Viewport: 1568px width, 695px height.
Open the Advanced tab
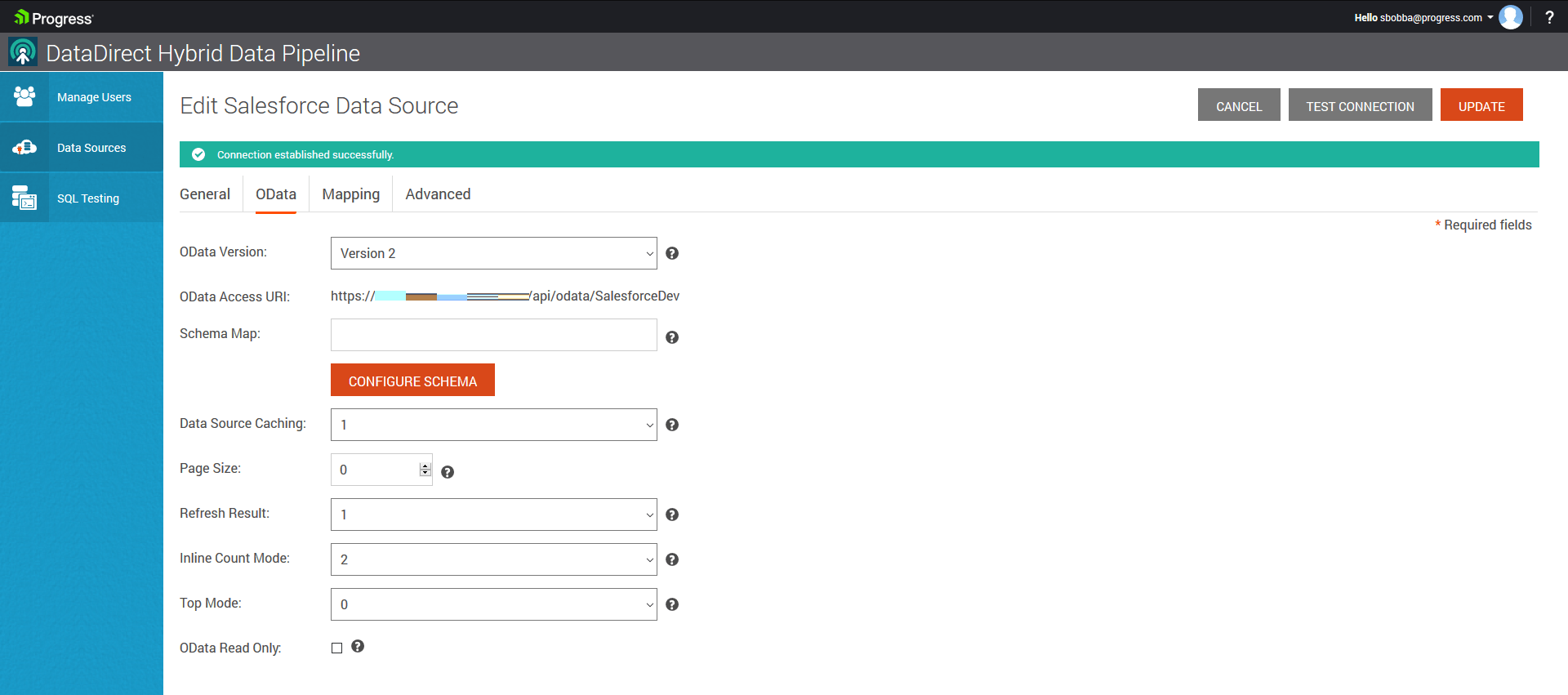pyautogui.click(x=438, y=194)
